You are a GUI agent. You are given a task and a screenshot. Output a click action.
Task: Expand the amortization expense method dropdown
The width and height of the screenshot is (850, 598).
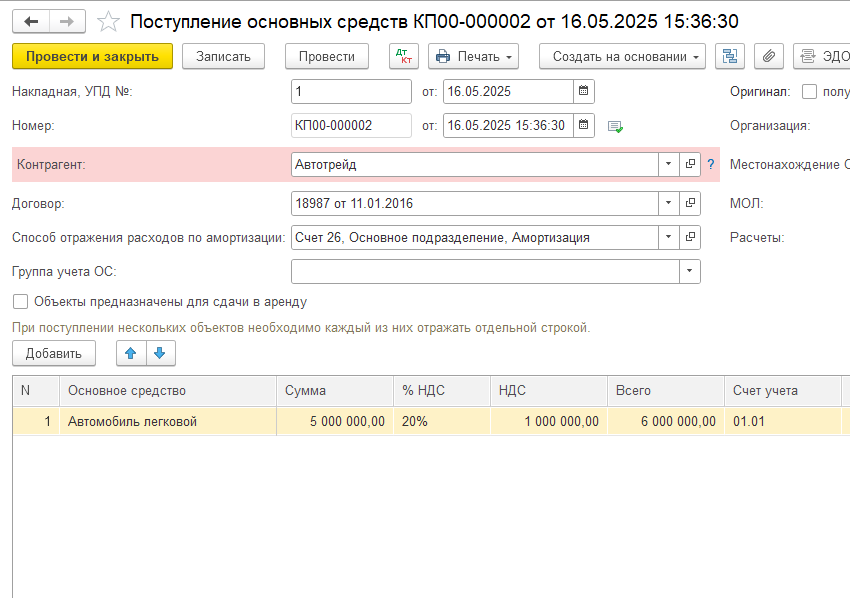click(669, 237)
